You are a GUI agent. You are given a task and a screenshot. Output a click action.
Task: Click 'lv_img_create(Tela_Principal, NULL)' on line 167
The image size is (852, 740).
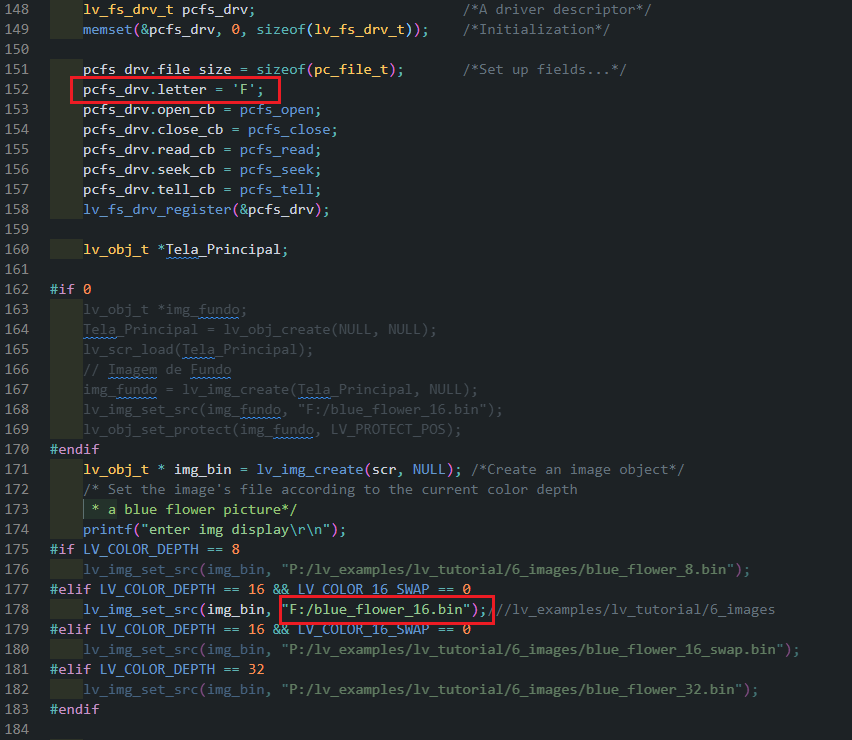pyautogui.click(x=325, y=390)
